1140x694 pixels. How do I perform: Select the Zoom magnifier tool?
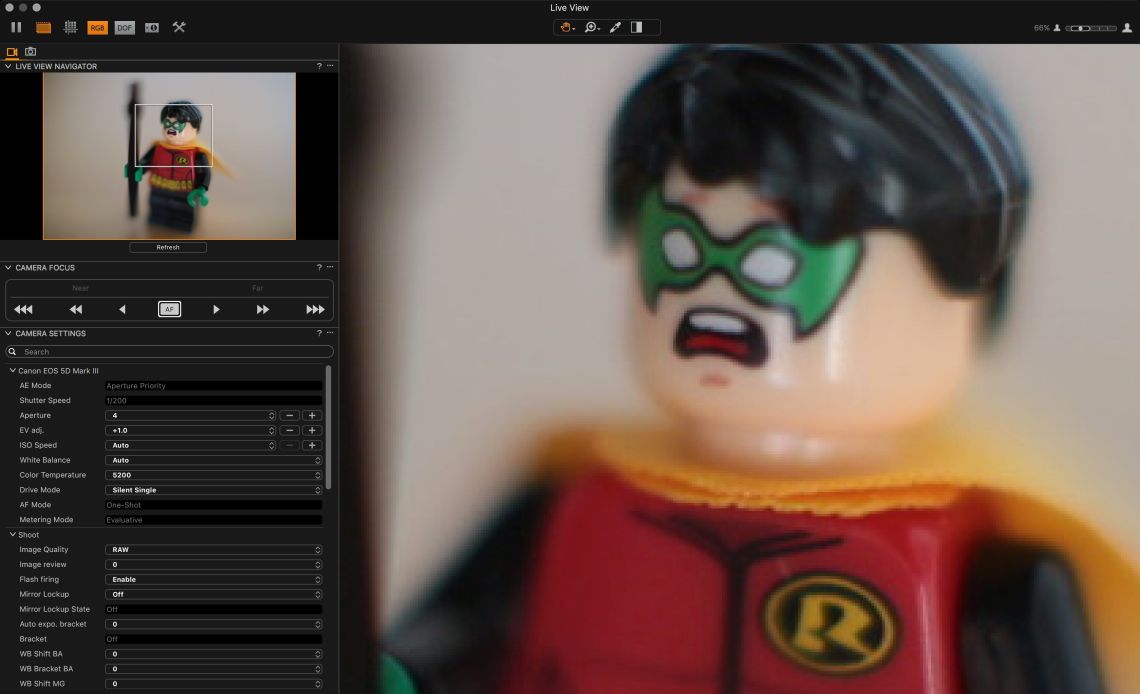click(592, 27)
